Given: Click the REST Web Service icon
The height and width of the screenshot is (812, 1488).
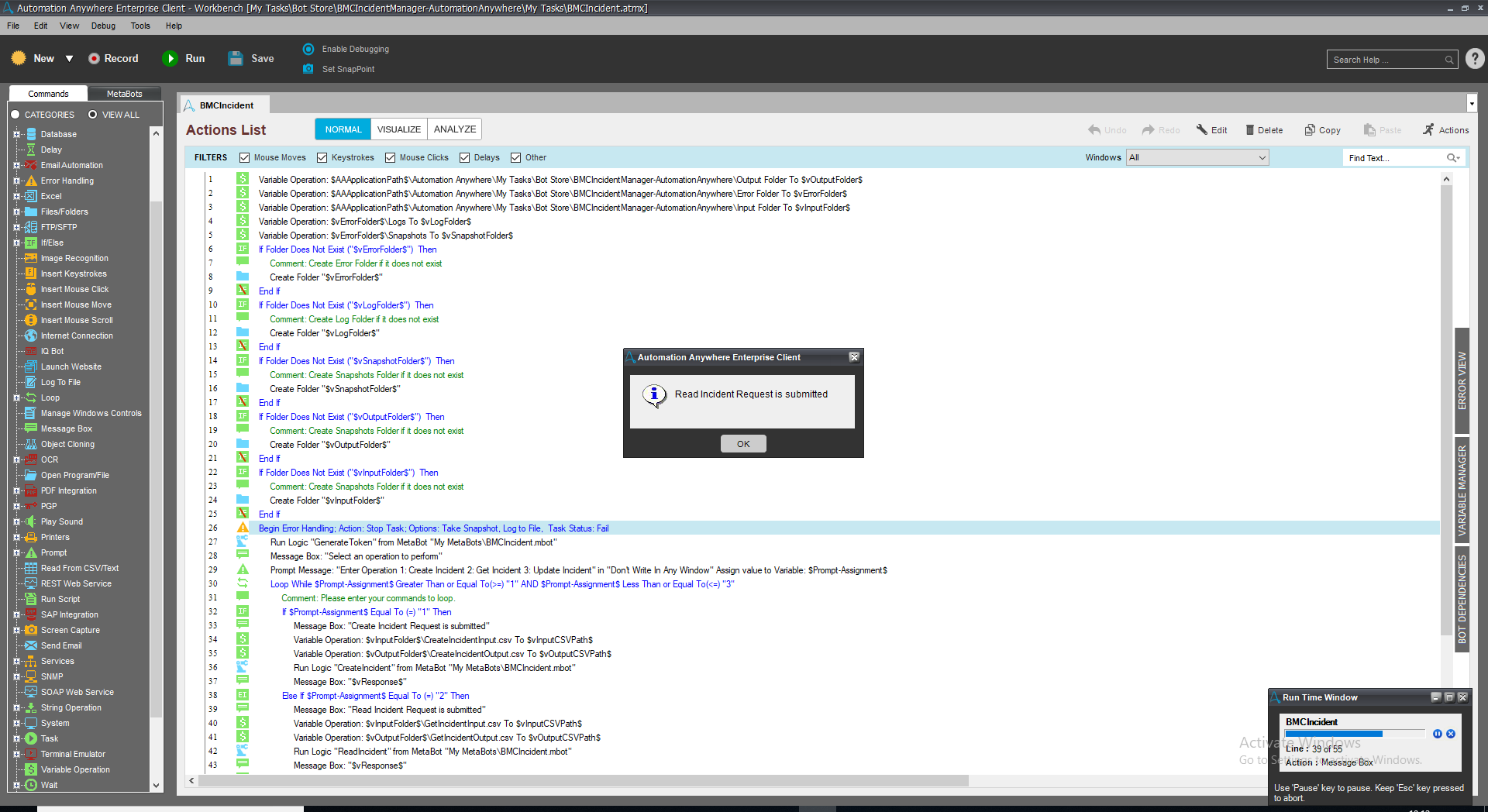Looking at the screenshot, I should click(x=31, y=583).
